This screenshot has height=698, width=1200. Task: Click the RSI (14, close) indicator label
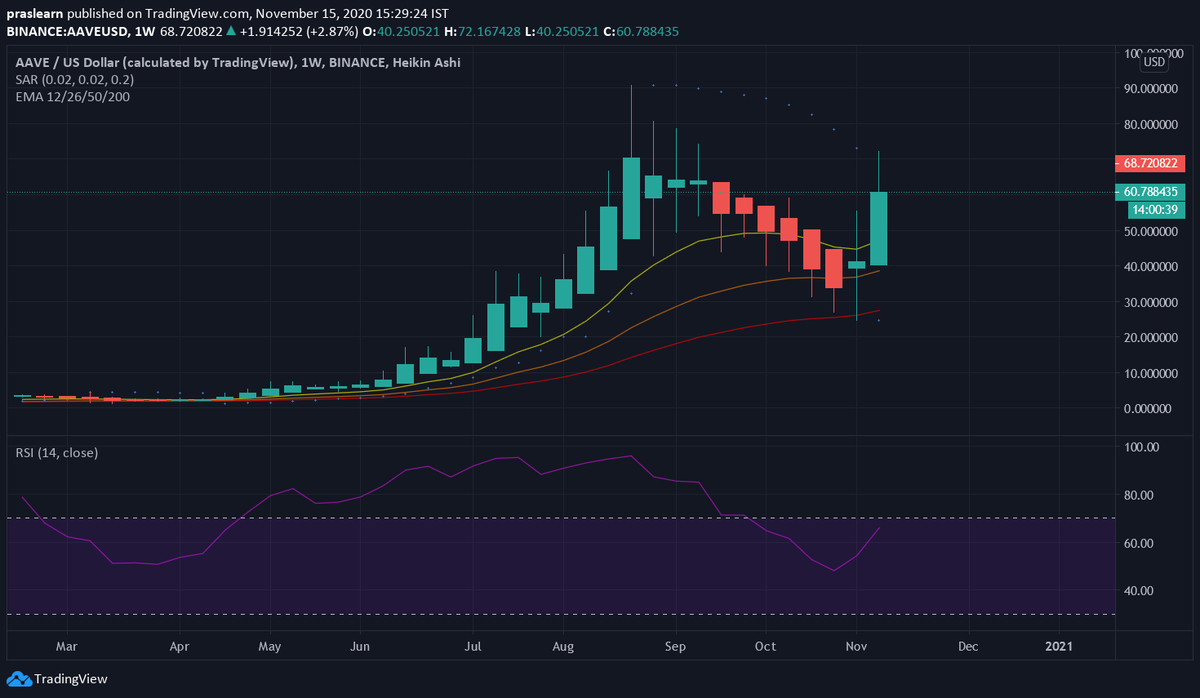[x=56, y=453]
